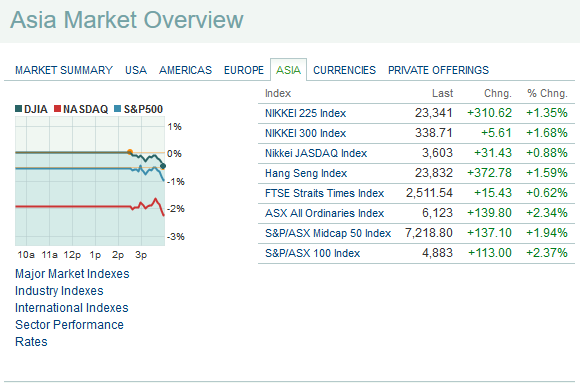The width and height of the screenshot is (580, 383).
Task: Click the NASDAQ legend label
Action: pyautogui.click(x=85, y=109)
